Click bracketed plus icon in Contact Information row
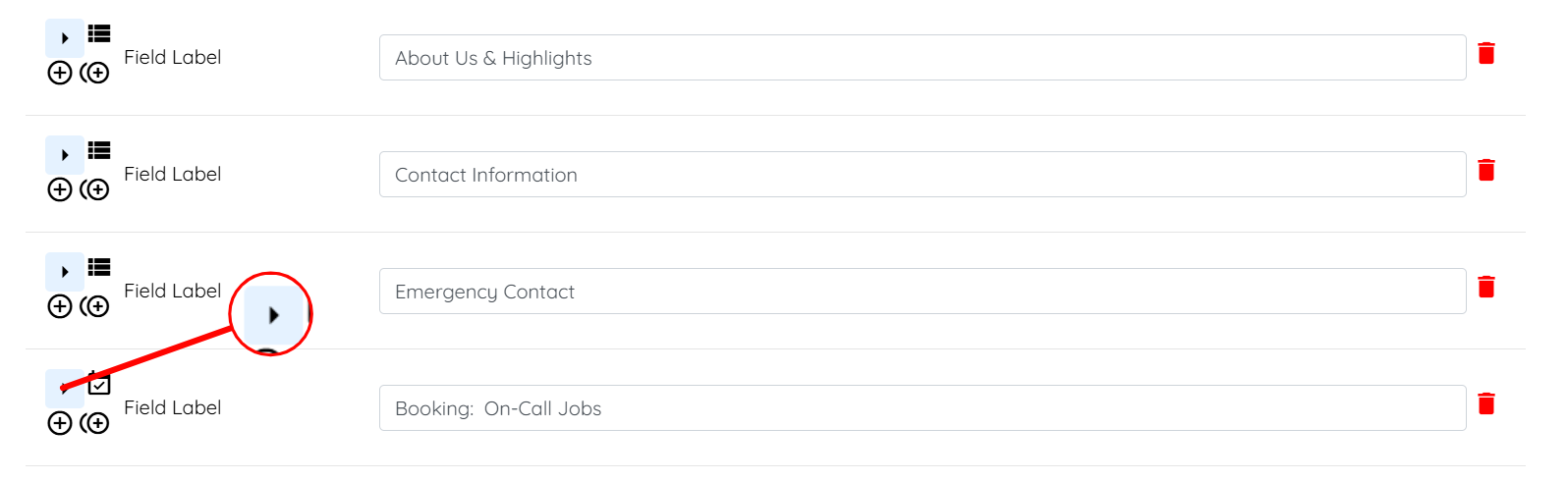Screen dimensions: 1568x481 [95, 189]
